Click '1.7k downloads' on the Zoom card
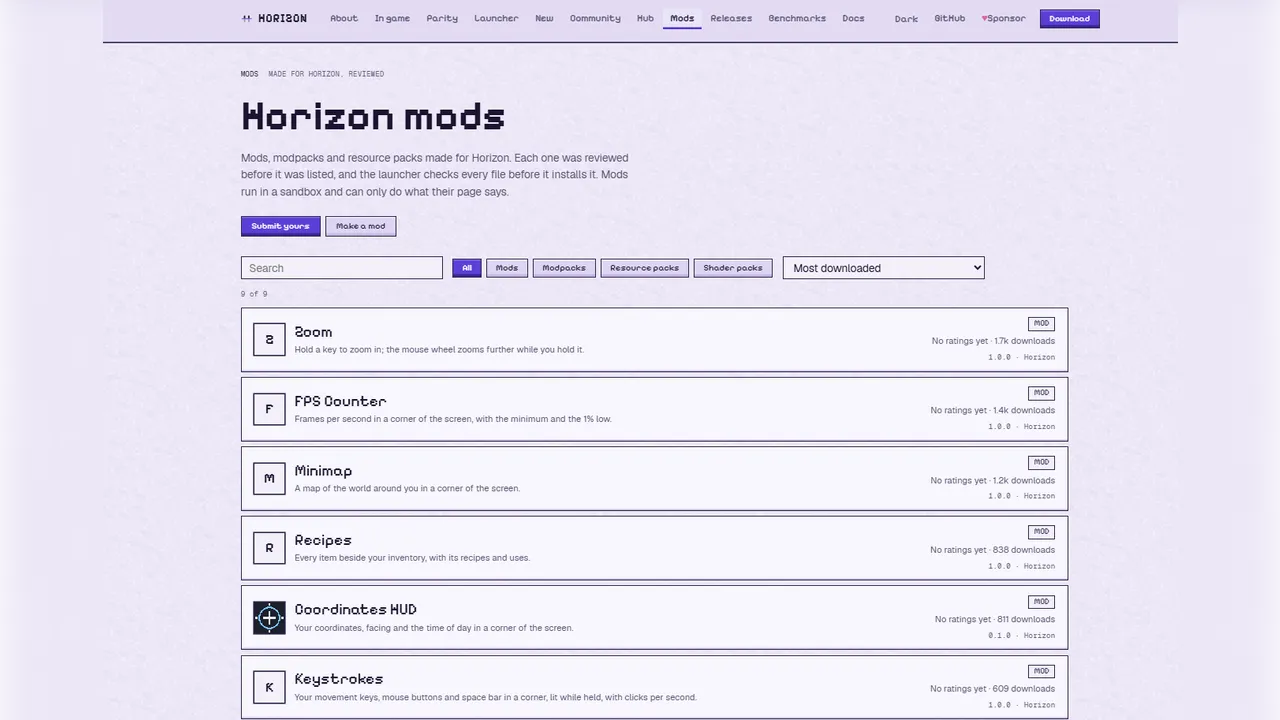Viewport: 1280px width, 720px height. [1024, 341]
